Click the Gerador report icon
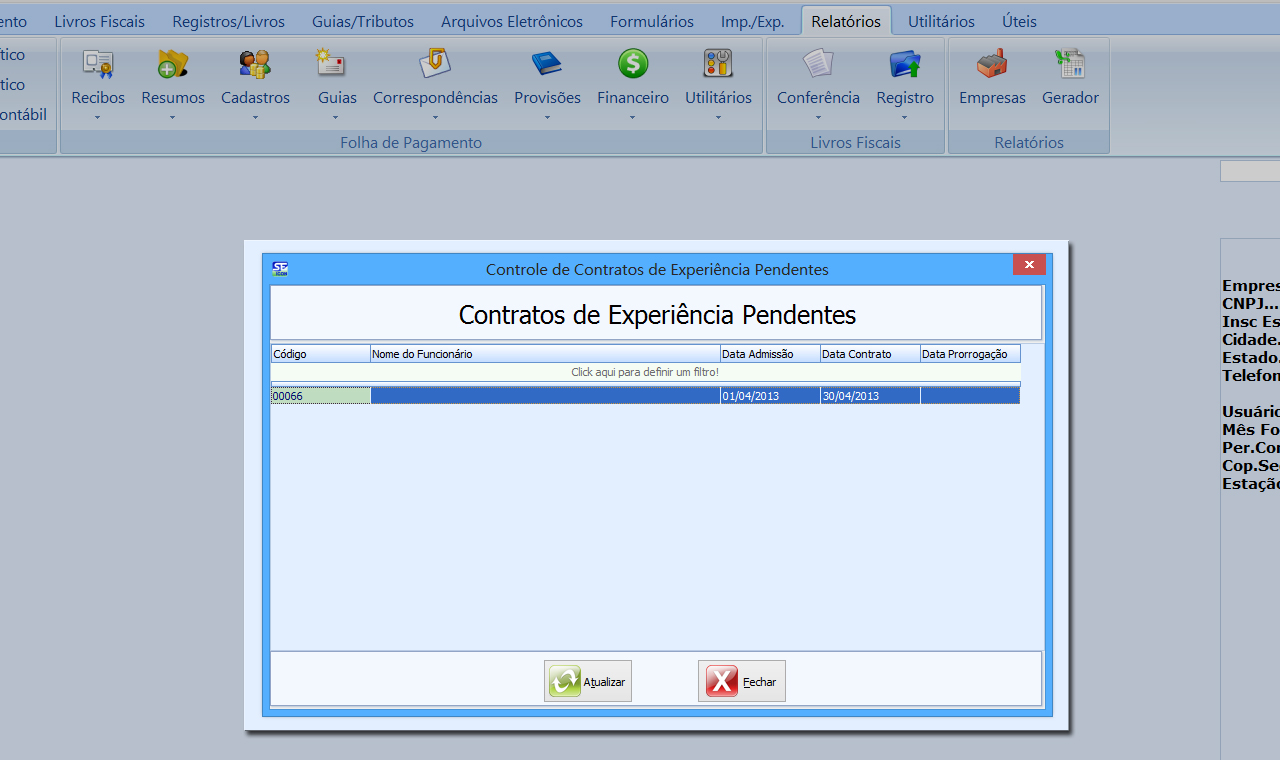The height and width of the screenshot is (760, 1280). [x=1070, y=65]
